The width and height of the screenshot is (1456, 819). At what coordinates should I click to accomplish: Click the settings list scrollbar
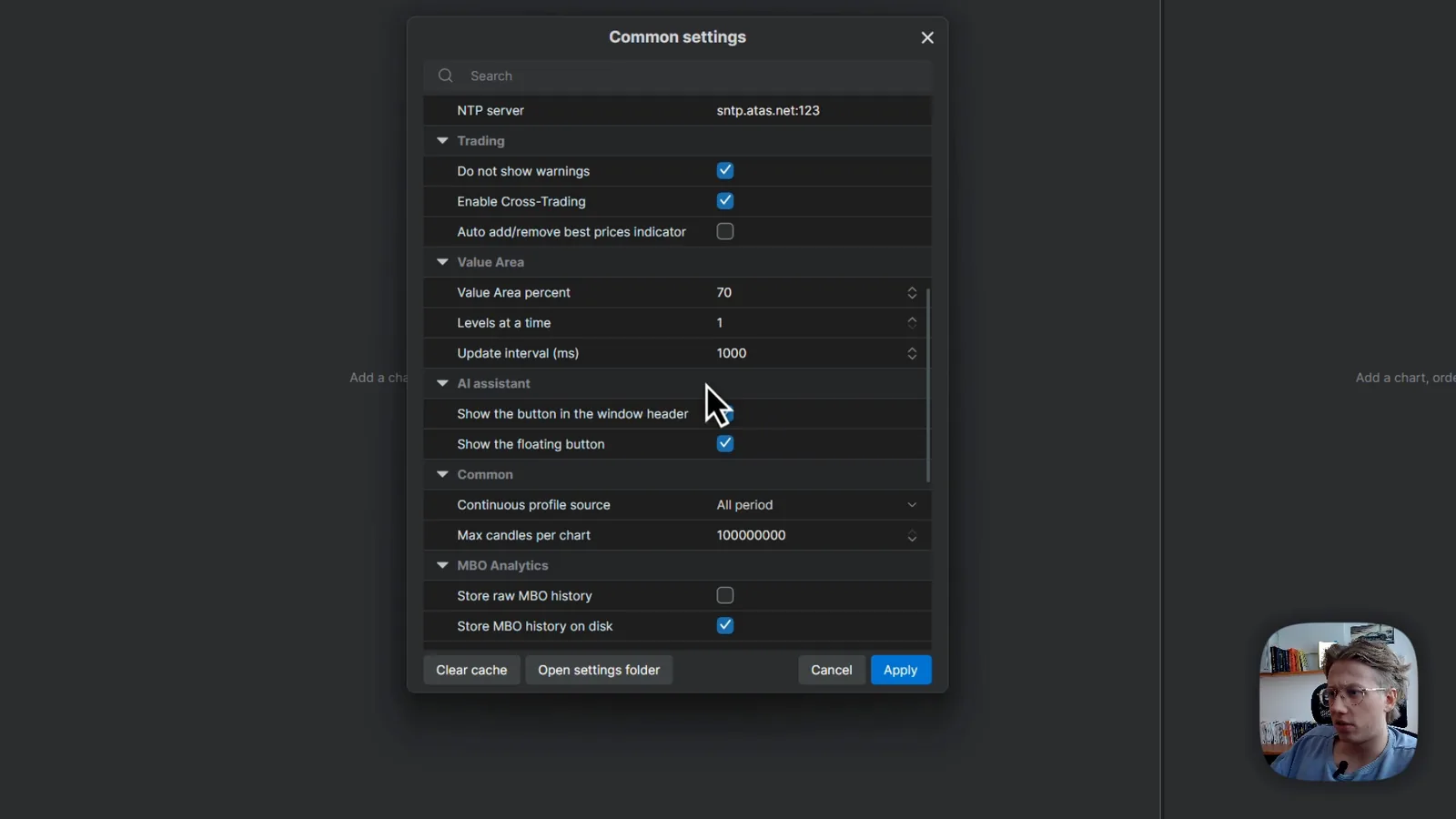click(x=928, y=385)
